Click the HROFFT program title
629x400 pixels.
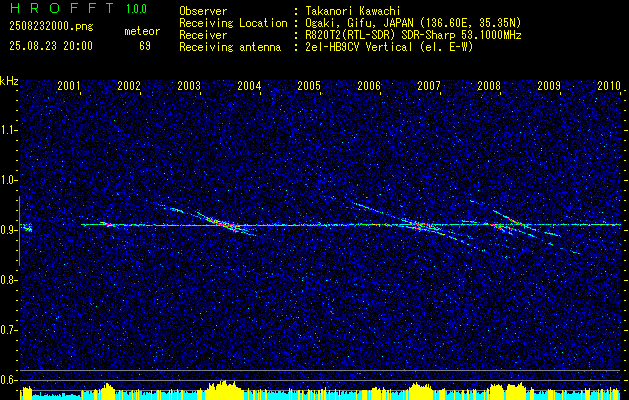coord(62,8)
